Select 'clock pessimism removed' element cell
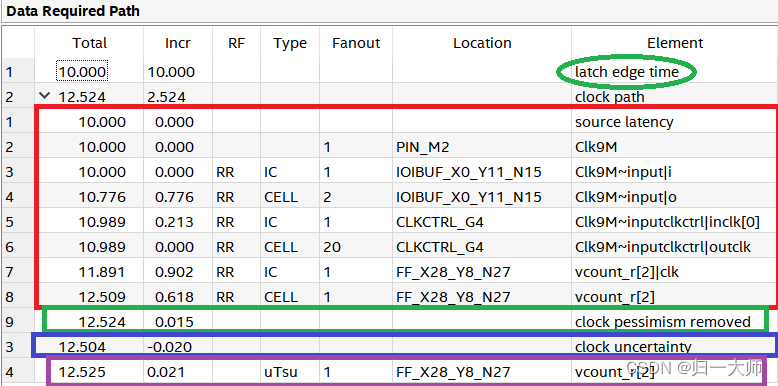Screen dimensions: 778x386 coord(662,322)
